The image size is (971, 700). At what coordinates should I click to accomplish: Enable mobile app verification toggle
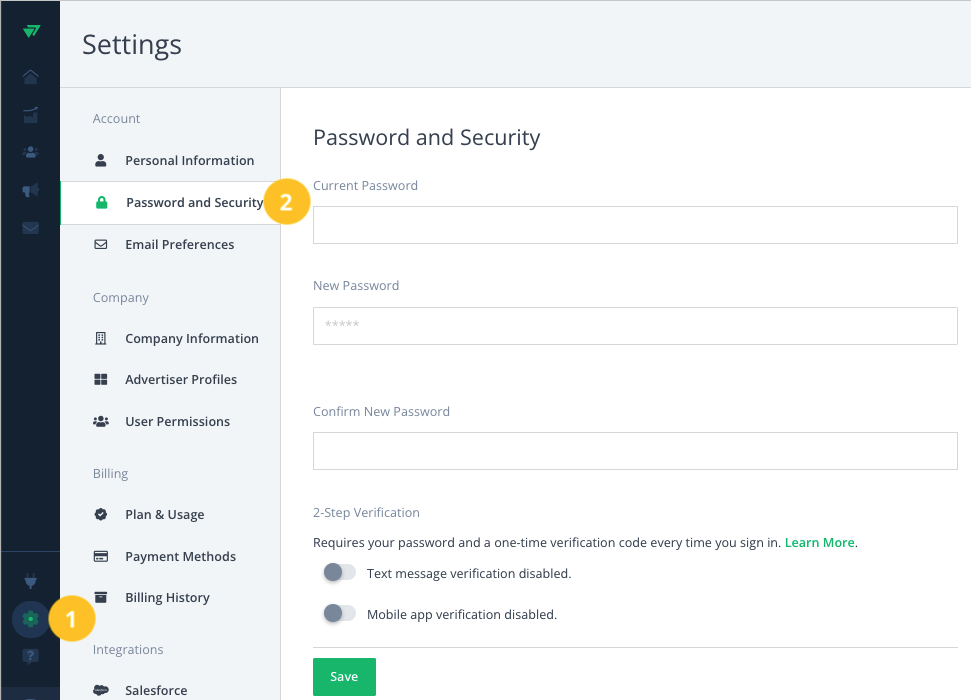pos(339,613)
